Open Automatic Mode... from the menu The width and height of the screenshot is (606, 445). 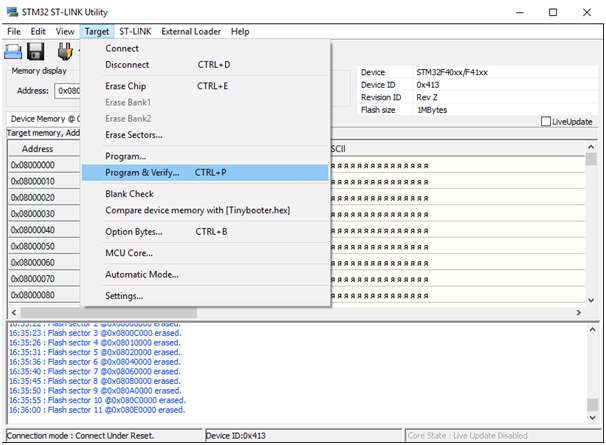205,274
